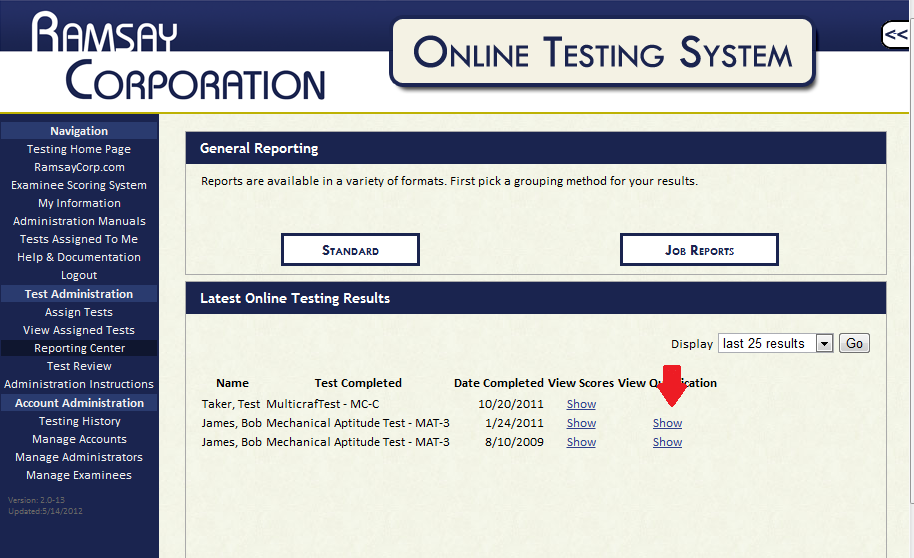
Task: Open Manage Accounts
Action: [79, 439]
